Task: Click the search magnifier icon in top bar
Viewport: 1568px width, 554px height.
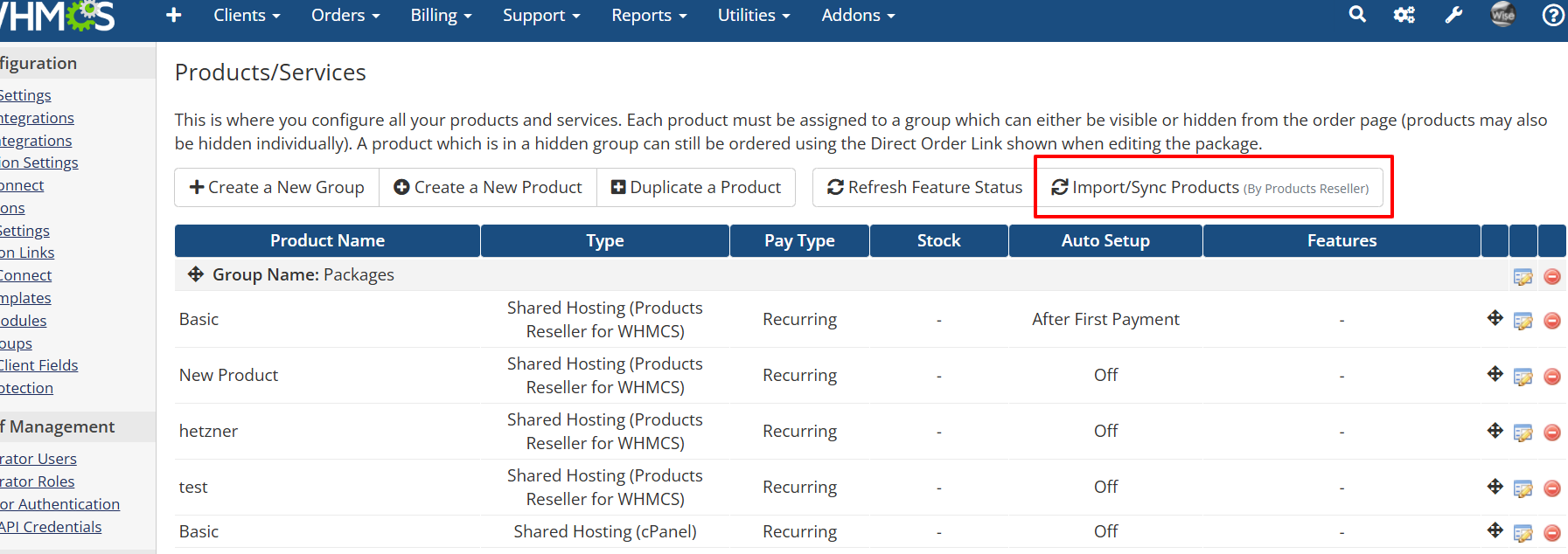Action: 1357,15
